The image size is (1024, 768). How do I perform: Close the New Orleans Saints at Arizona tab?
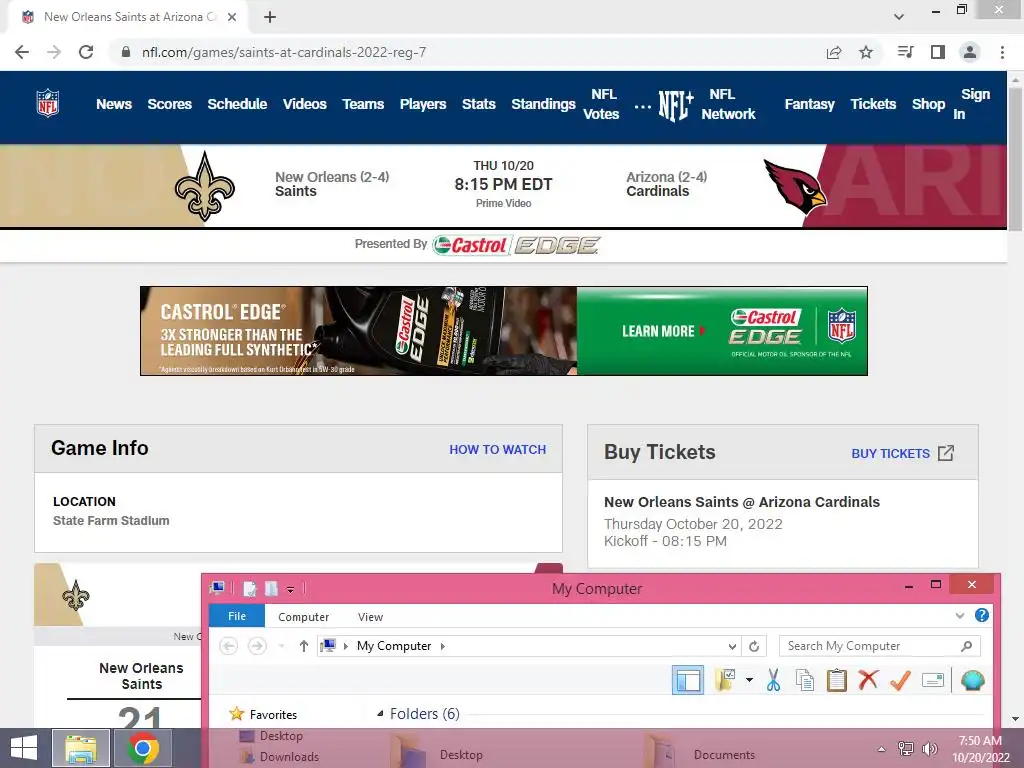click(232, 17)
